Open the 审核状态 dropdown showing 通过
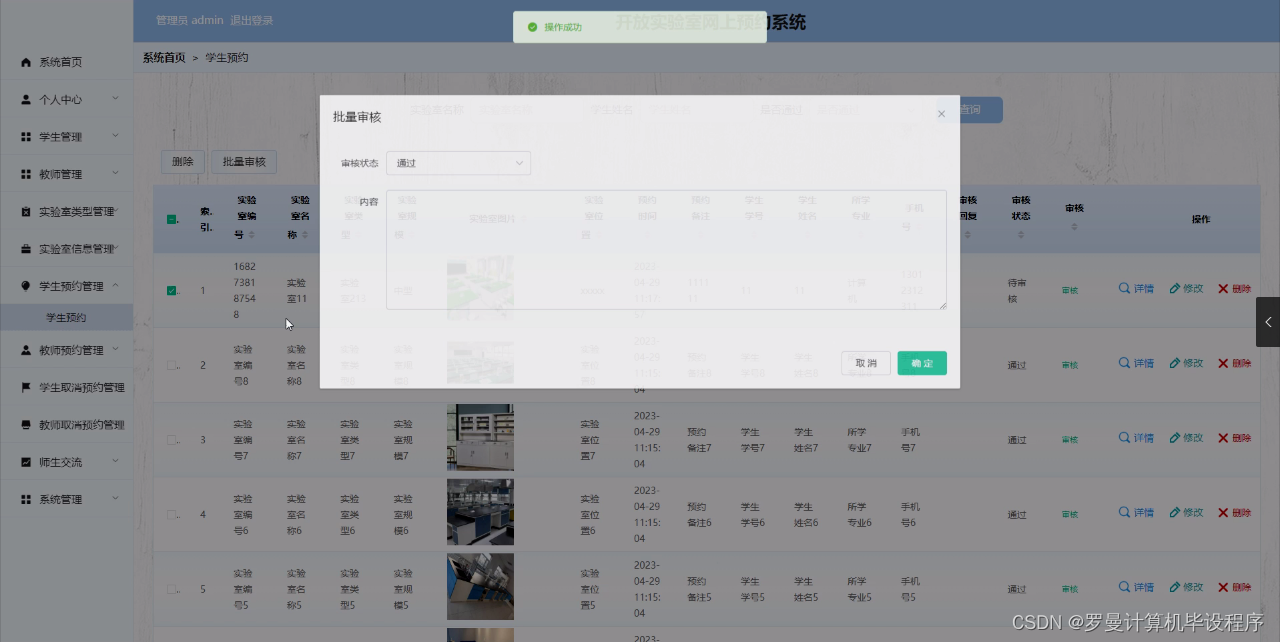1280x642 pixels. [x=458, y=162]
